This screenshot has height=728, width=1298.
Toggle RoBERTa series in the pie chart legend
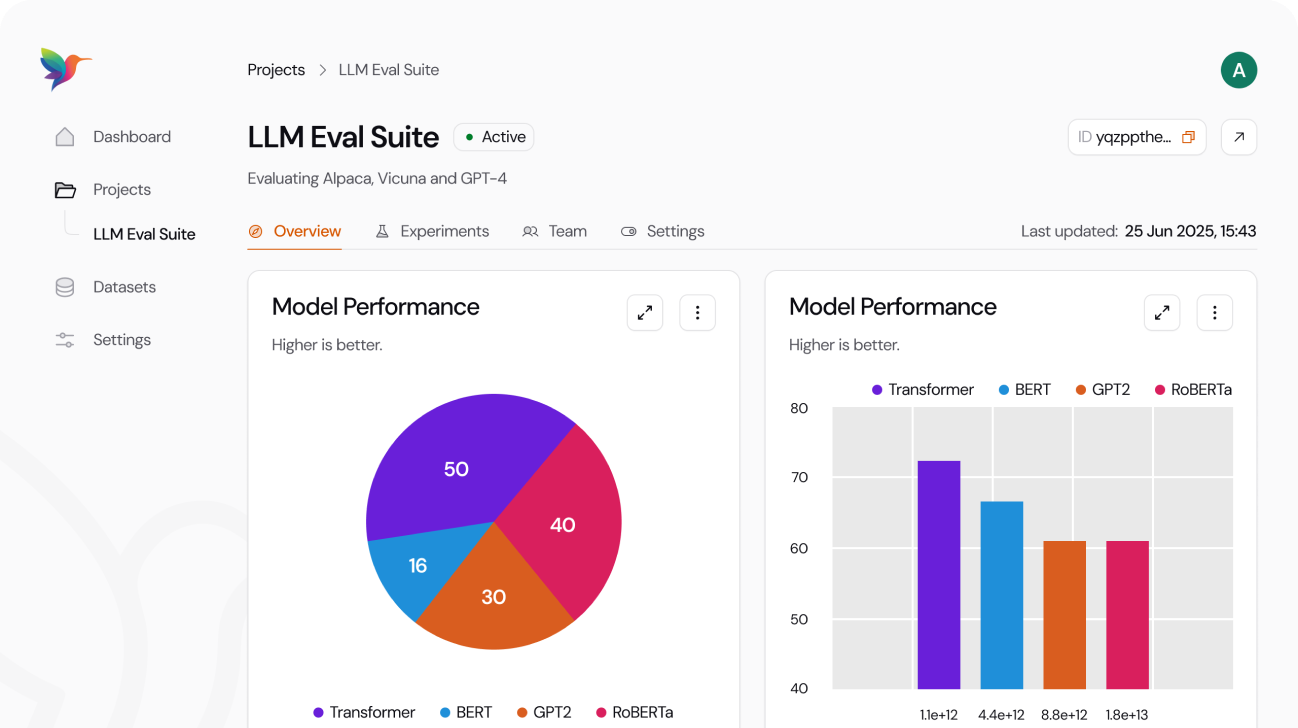pos(634,712)
